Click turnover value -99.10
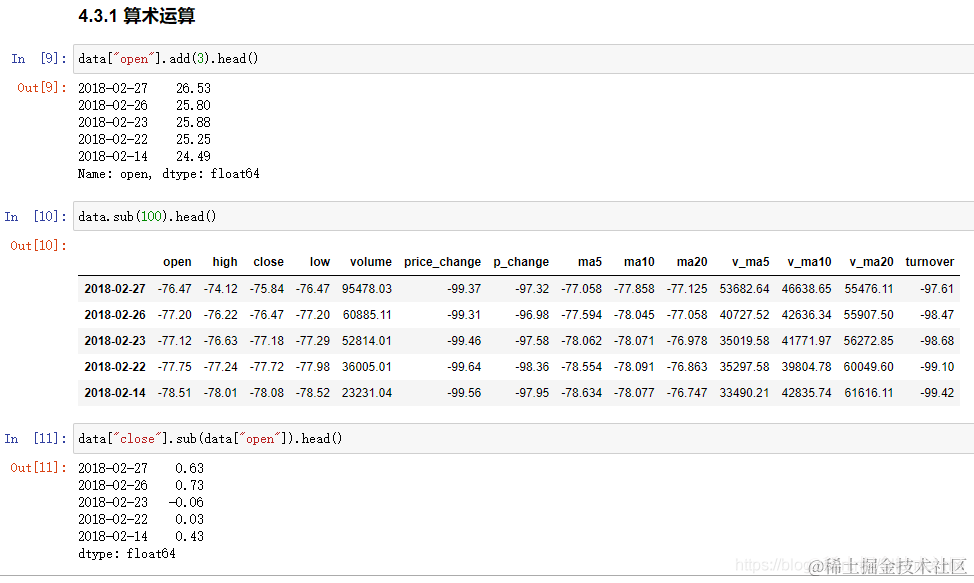The width and height of the screenshot is (974, 583). 937,367
